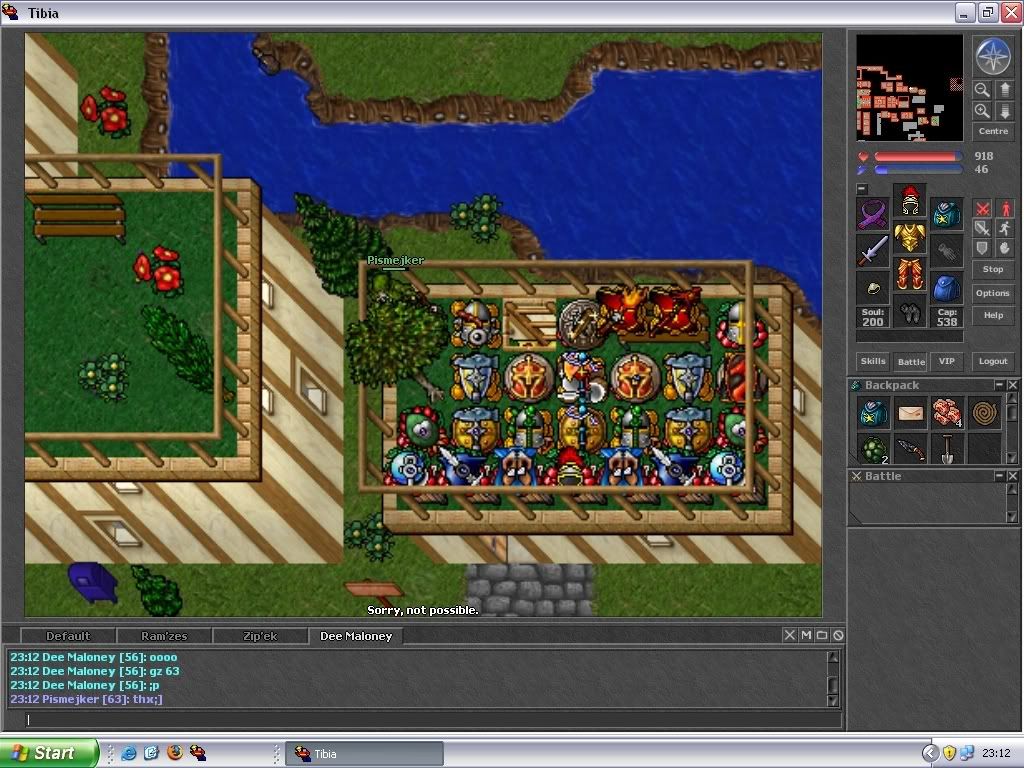Launch Firefox from Quick Launch
1024x768 pixels.
click(x=174, y=753)
